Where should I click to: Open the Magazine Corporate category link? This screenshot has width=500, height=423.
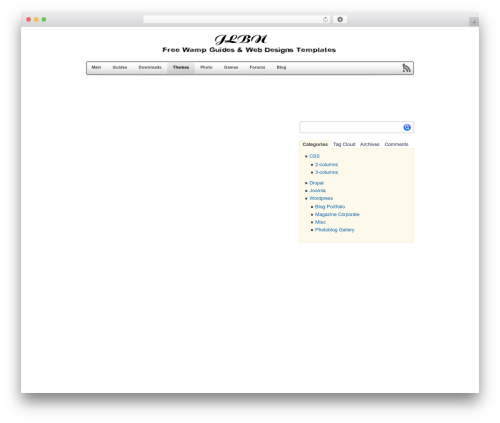coord(337,214)
